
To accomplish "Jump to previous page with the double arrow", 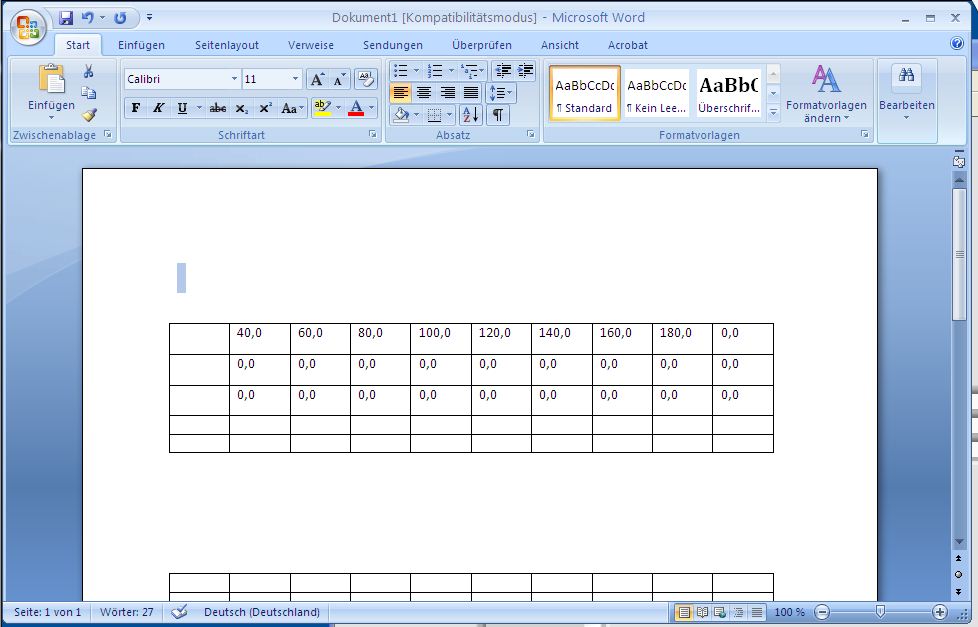I will (x=959, y=558).
